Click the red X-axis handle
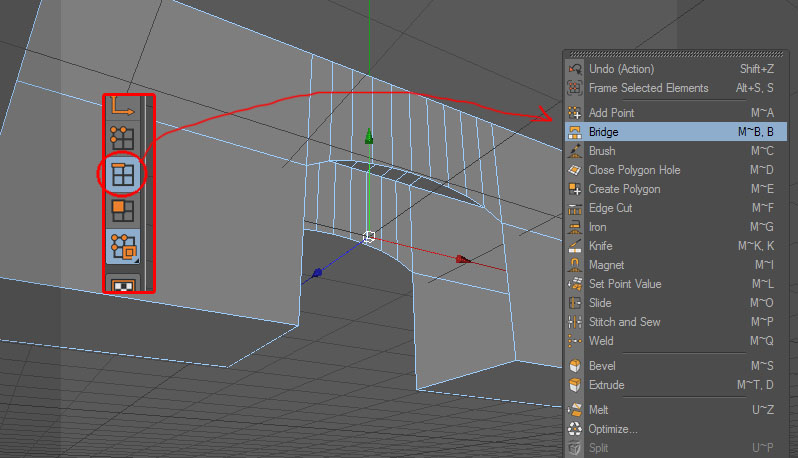This screenshot has height=458, width=798. 463,260
